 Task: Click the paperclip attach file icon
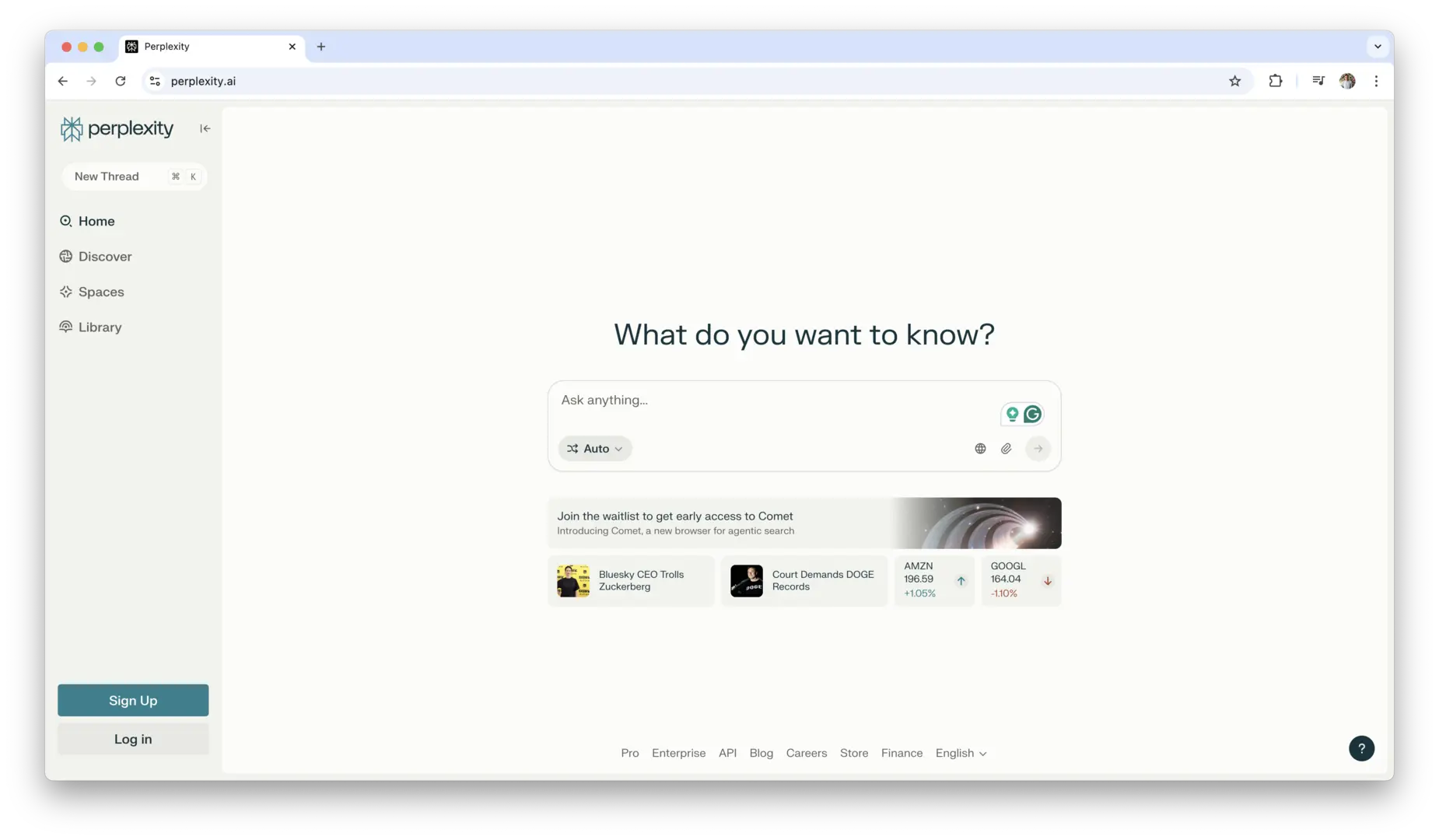pyautogui.click(x=1006, y=449)
